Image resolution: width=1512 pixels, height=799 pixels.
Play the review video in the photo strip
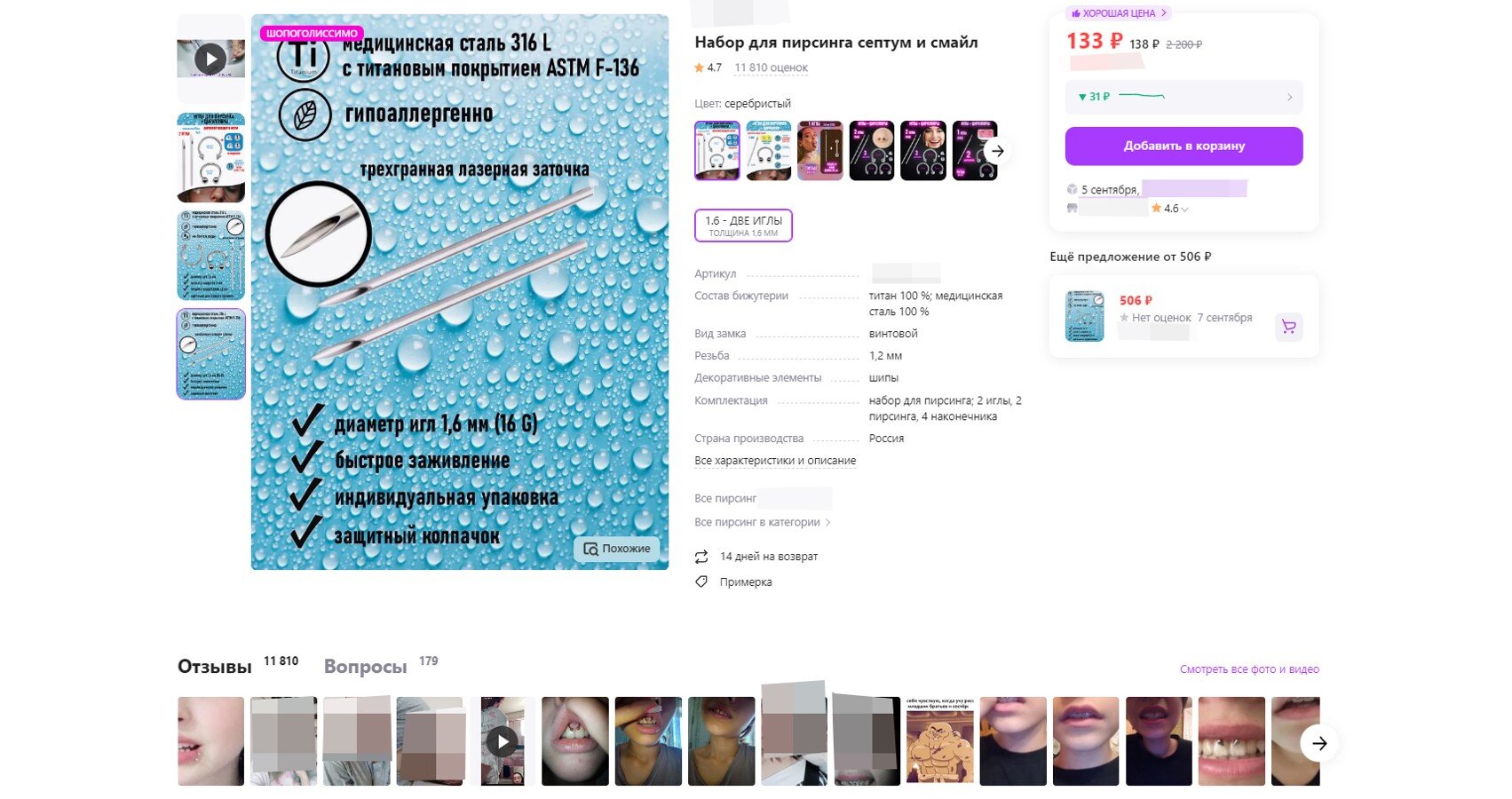click(503, 741)
